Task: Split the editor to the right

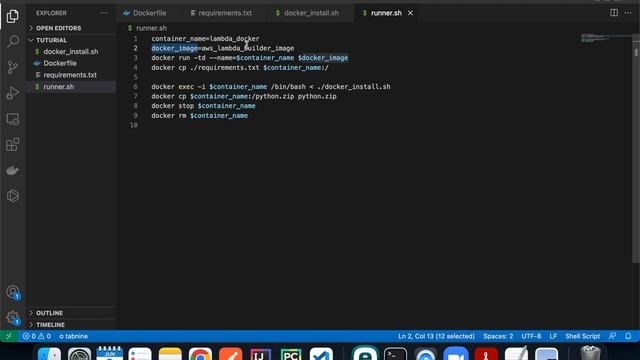Action: pyautogui.click(x=614, y=13)
